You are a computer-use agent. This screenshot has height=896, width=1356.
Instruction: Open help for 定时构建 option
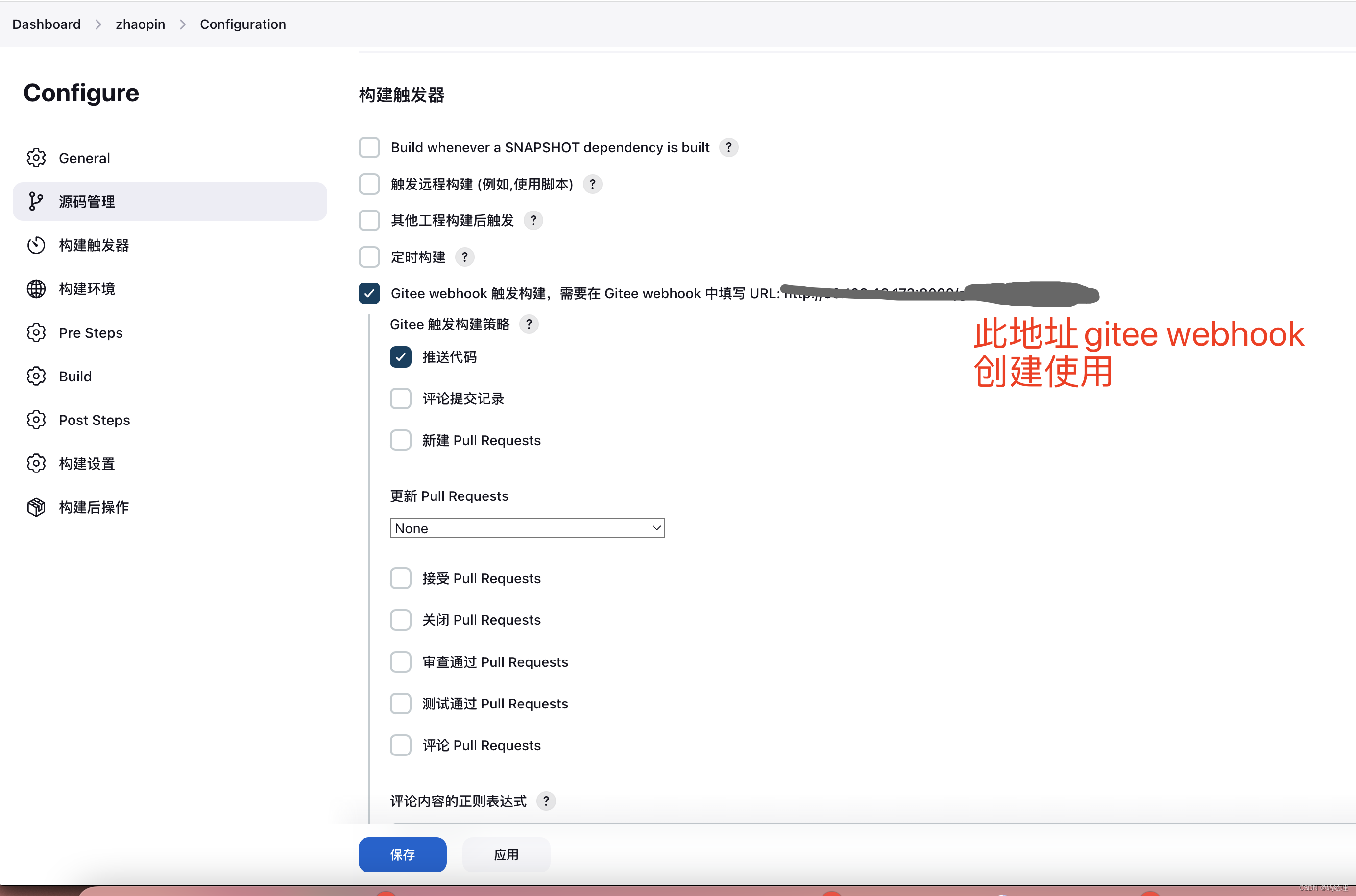coord(464,257)
